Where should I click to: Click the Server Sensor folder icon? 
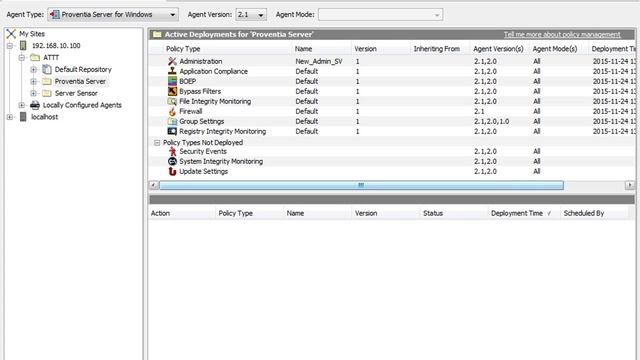click(x=47, y=93)
